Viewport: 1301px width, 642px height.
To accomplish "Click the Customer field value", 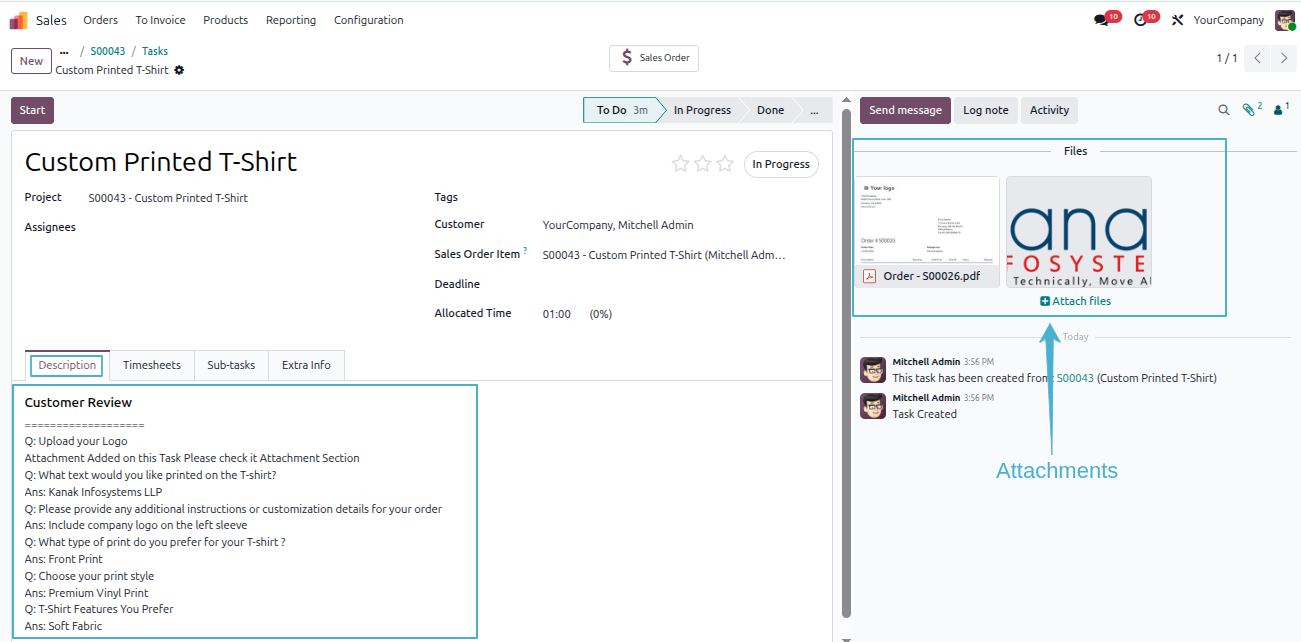I will pyautogui.click(x=618, y=226).
